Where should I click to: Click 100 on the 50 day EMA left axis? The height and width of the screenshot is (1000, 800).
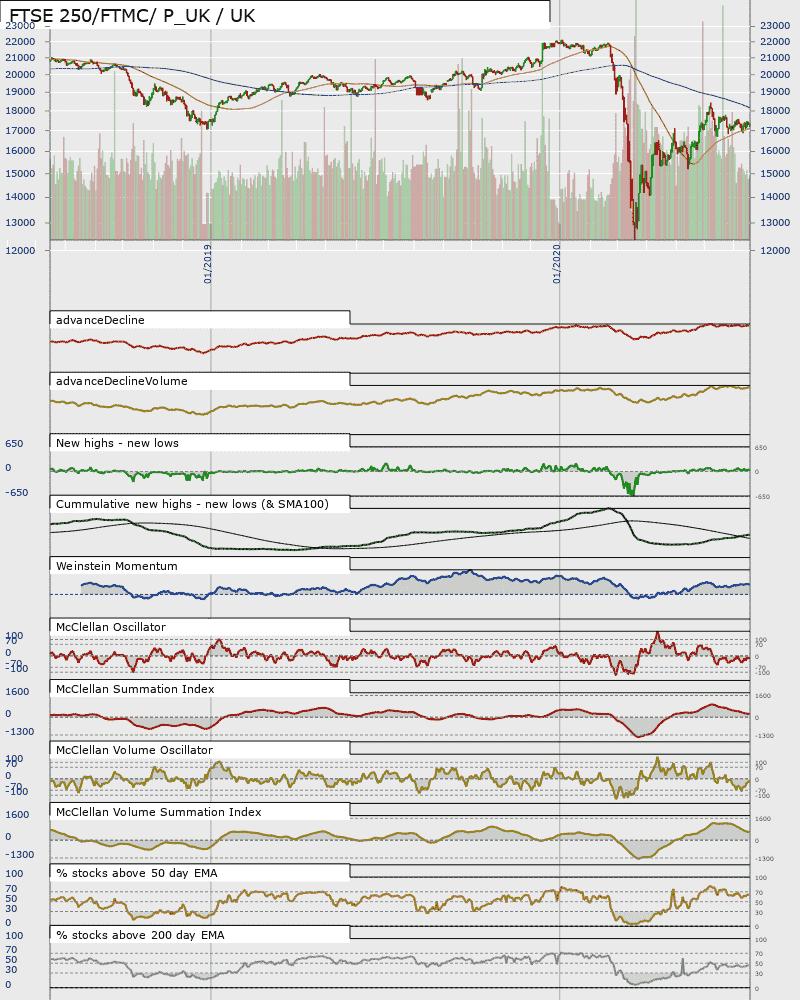click(x=14, y=874)
